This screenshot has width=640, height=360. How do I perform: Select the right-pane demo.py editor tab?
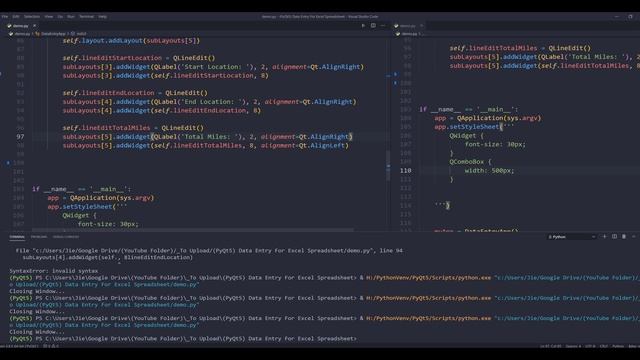click(x=407, y=26)
